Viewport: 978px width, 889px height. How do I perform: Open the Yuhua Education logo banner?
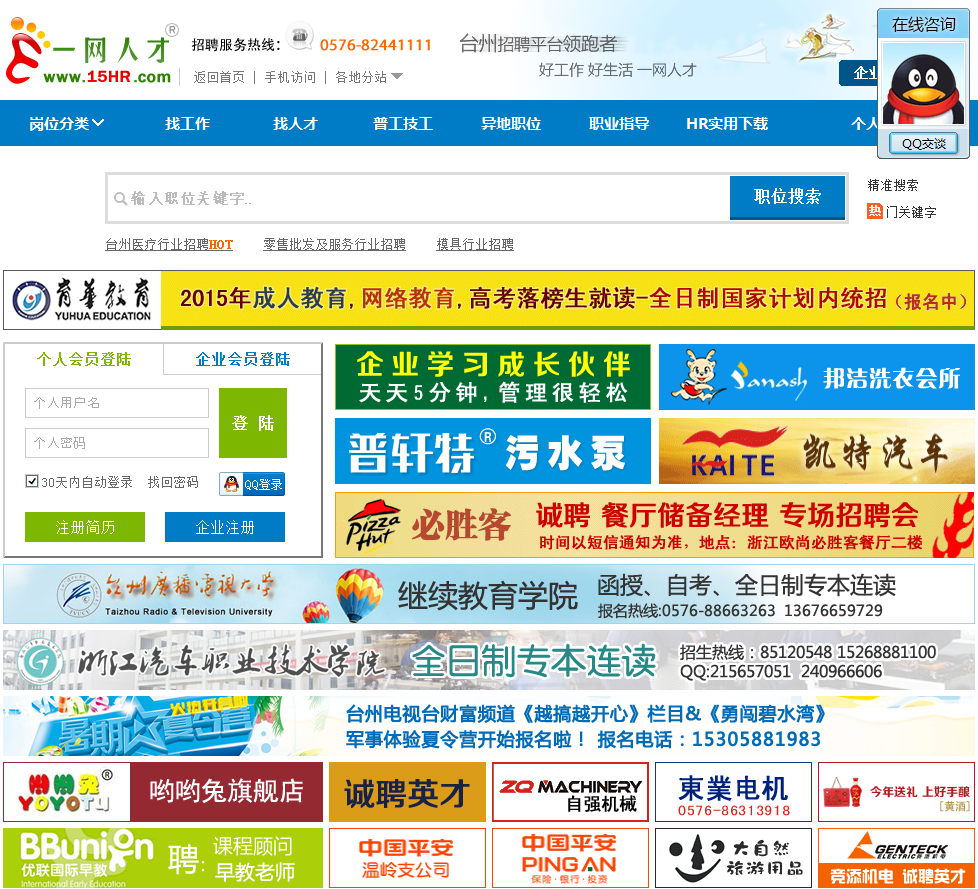[488, 299]
